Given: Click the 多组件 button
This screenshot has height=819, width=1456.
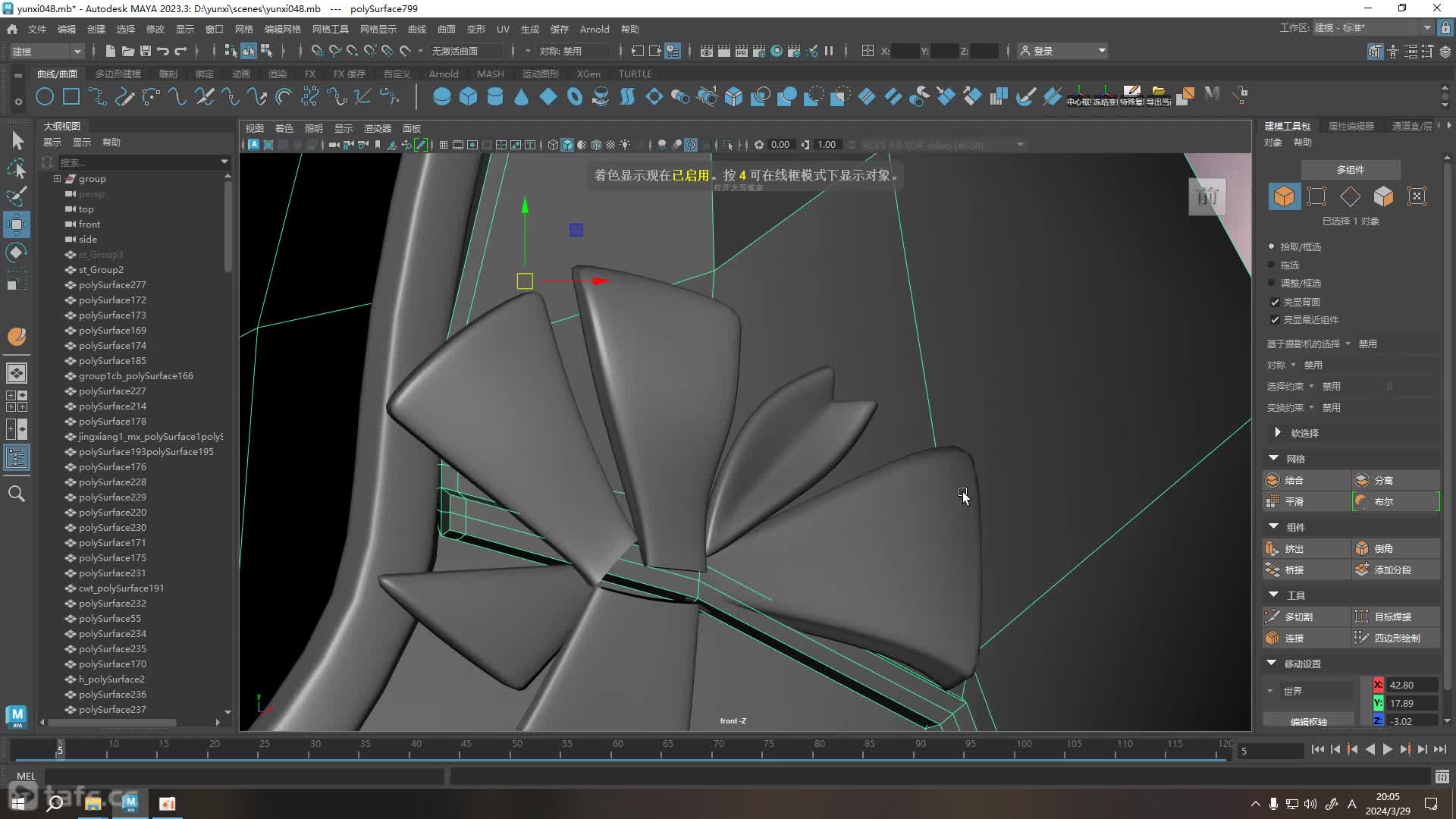Looking at the screenshot, I should click(1351, 170).
